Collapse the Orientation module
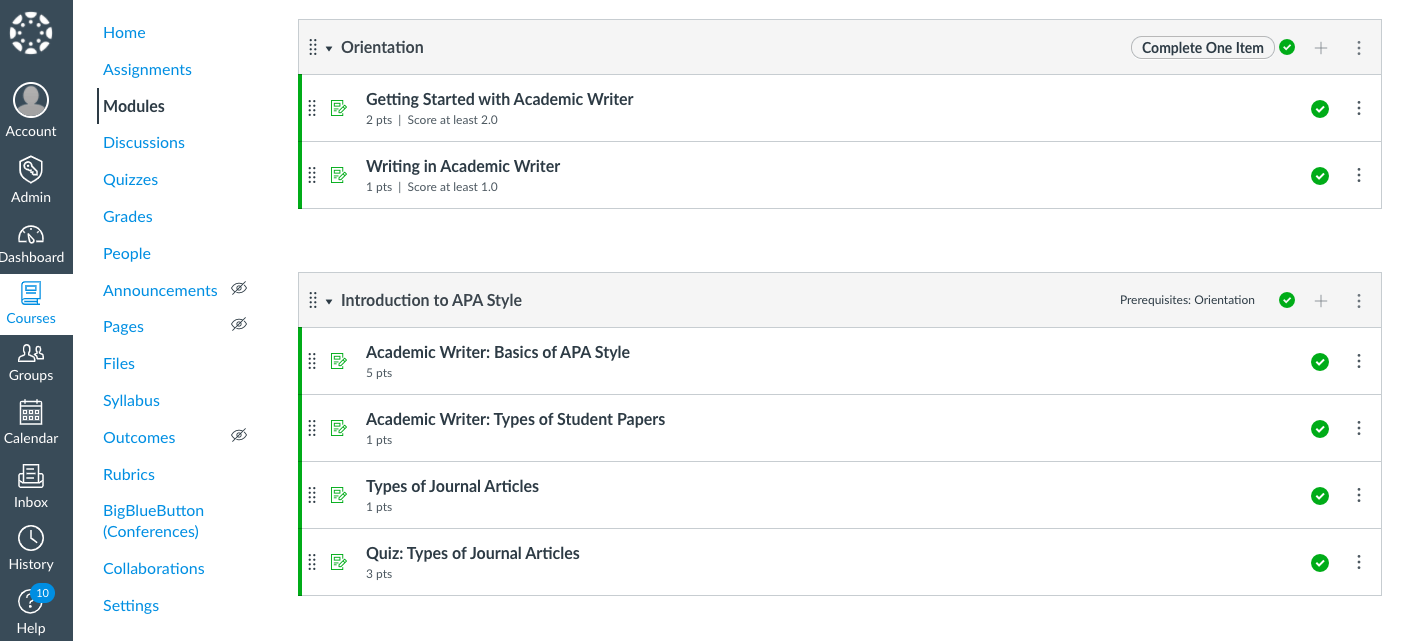This screenshot has height=641, width=1404. (x=328, y=48)
